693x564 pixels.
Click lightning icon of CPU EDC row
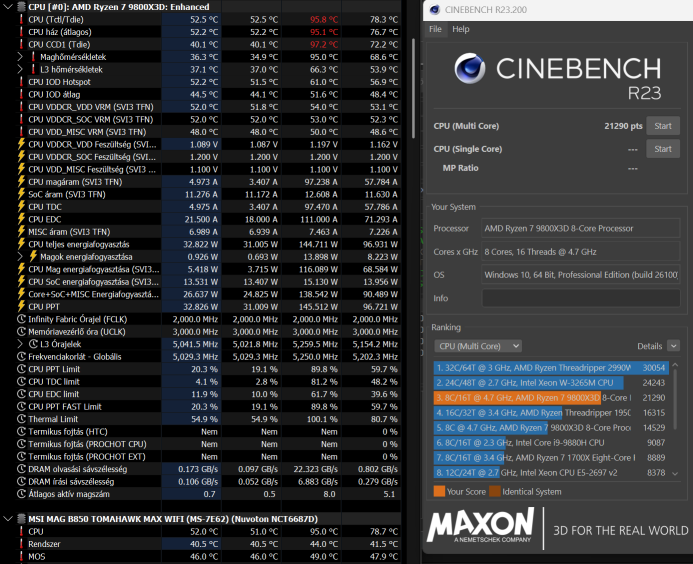click(x=21, y=219)
